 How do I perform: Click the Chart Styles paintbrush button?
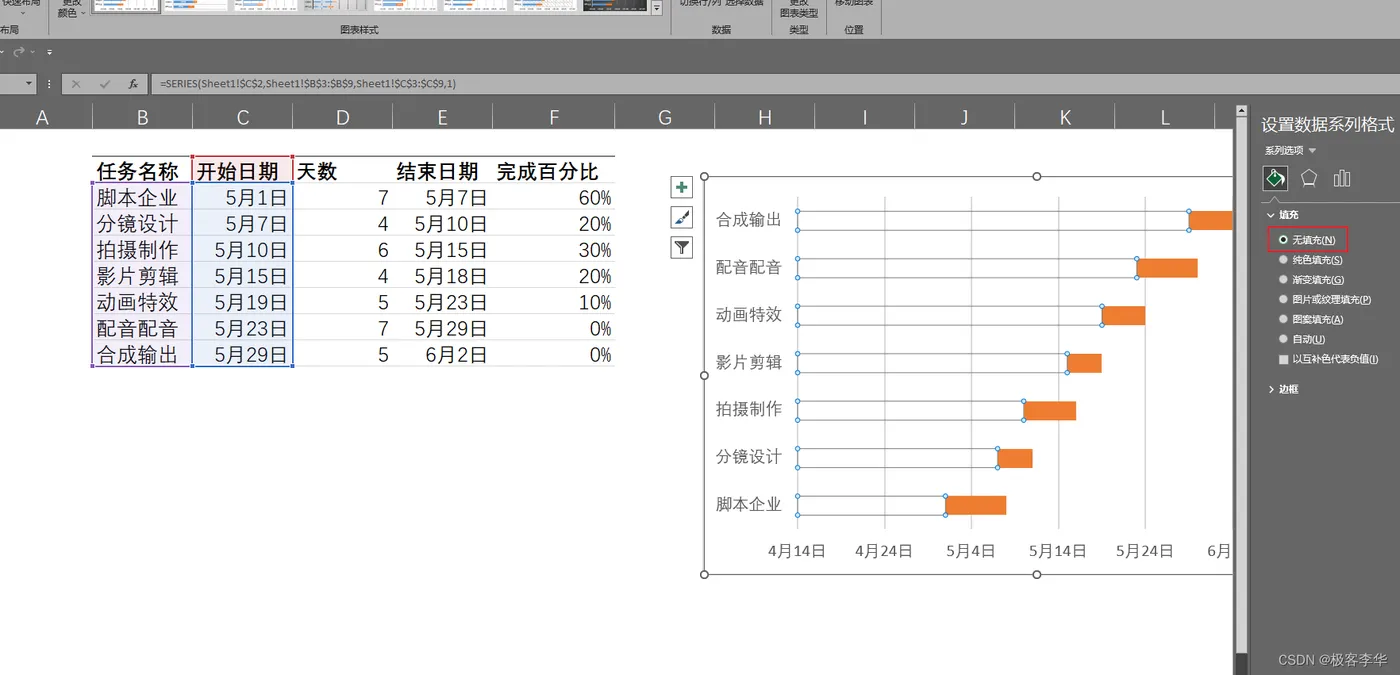point(682,217)
